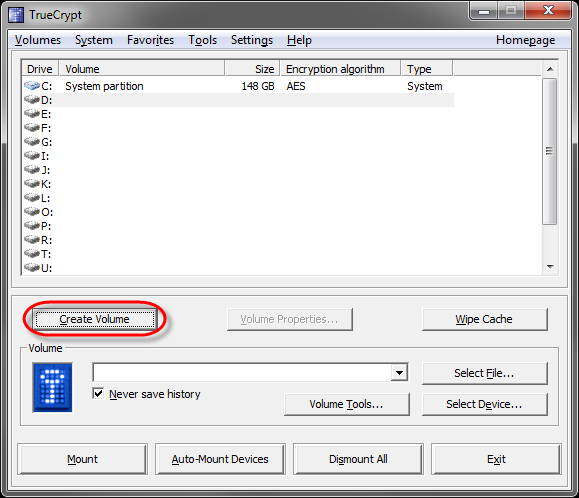Click the drive list scrollbar thumb
Image resolution: width=579 pixels, height=498 pixels.
(x=549, y=151)
